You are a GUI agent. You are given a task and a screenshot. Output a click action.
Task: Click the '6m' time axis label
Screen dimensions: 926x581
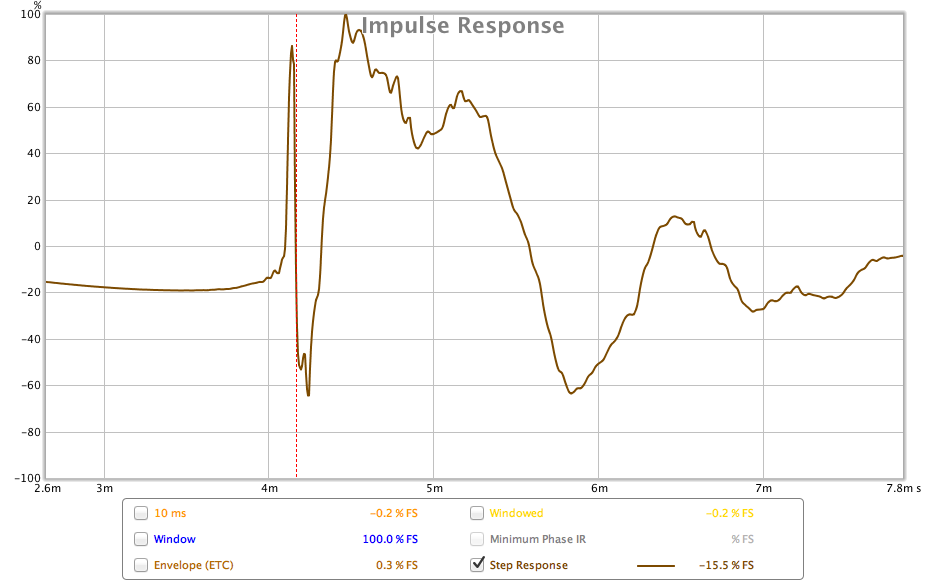pos(599,488)
